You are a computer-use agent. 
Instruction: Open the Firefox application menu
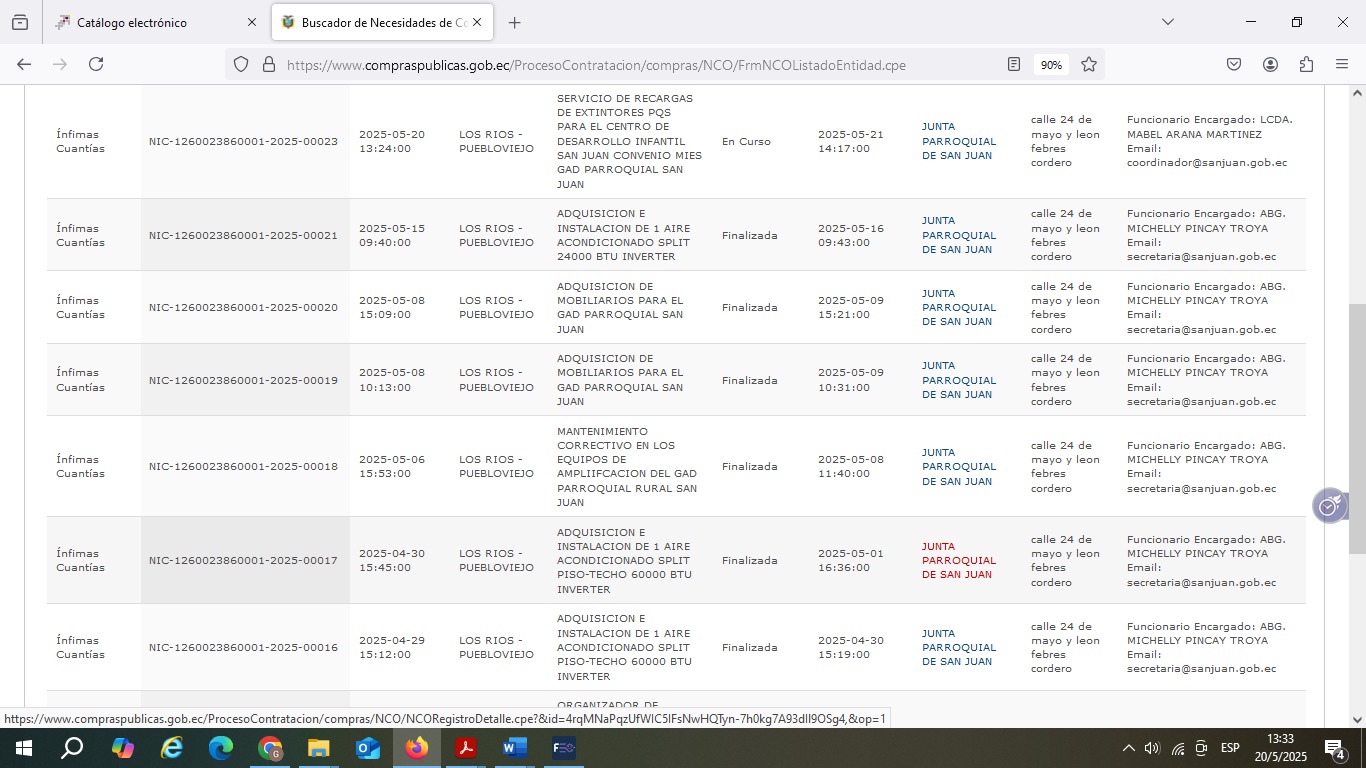pyautogui.click(x=1342, y=65)
